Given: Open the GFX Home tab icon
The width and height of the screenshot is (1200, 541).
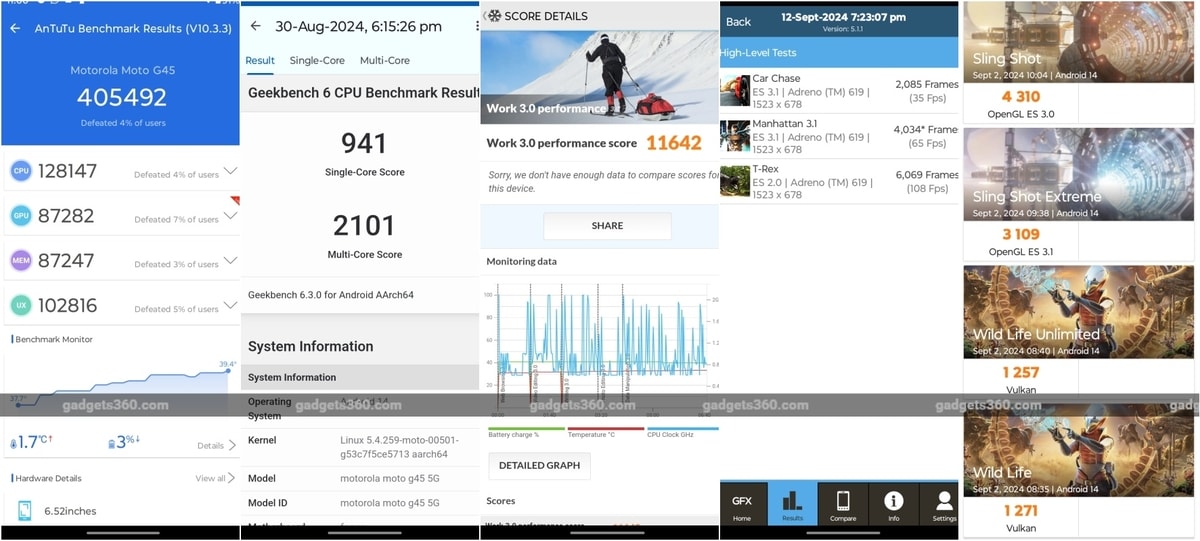Looking at the screenshot, I should 742,506.
